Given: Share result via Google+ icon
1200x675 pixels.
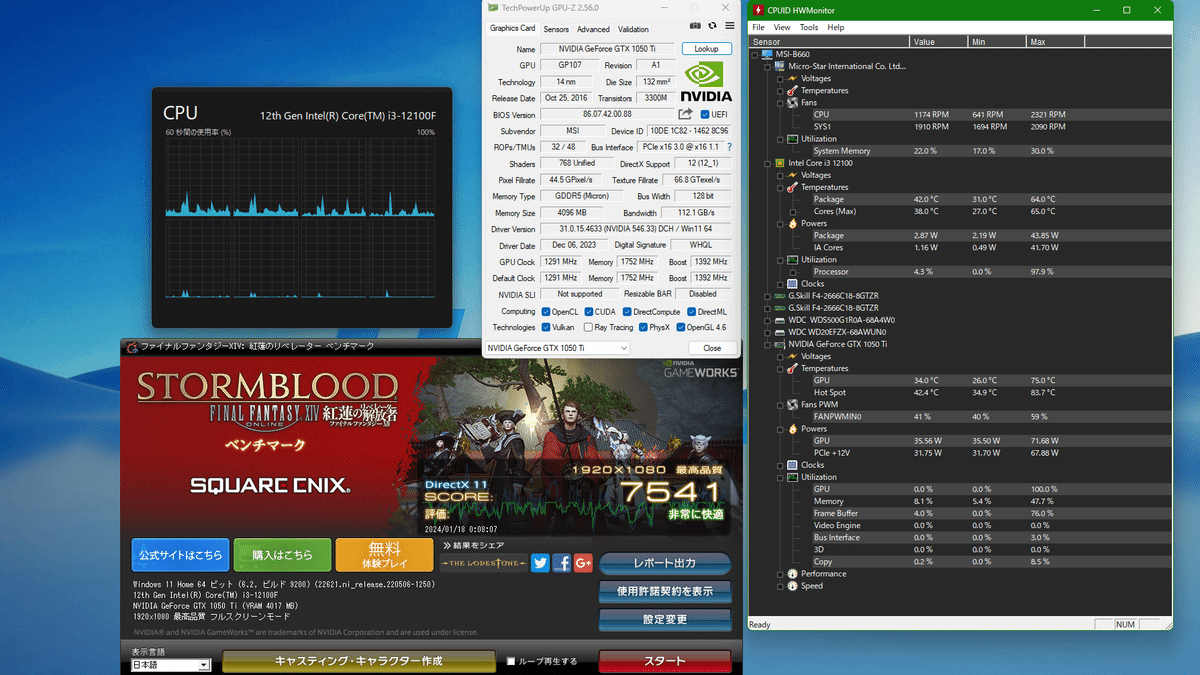Looking at the screenshot, I should coord(583,563).
